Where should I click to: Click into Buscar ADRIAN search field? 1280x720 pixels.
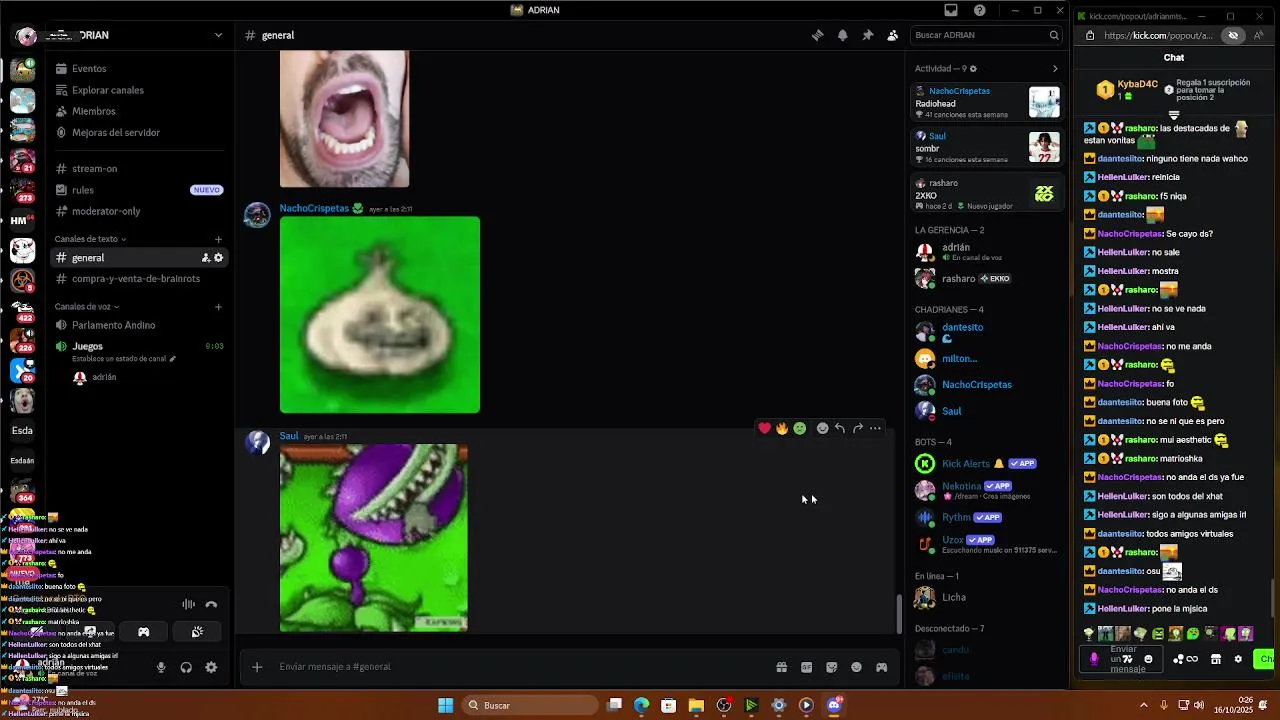pyautogui.click(x=986, y=35)
